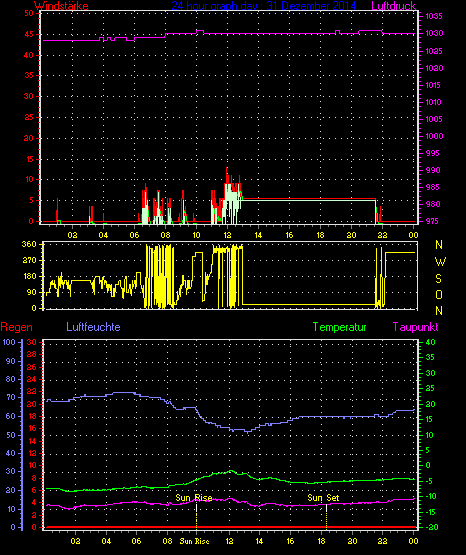466x555 pixels.
Task: Click the 980 pressure axis value
Action: coord(434,204)
